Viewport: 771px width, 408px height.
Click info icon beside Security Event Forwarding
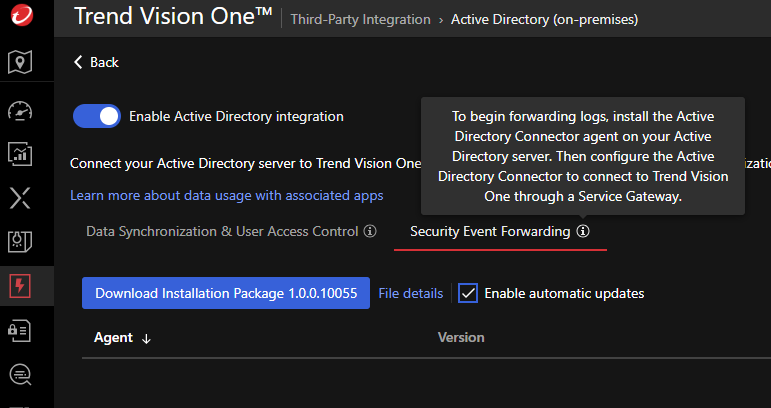click(583, 231)
